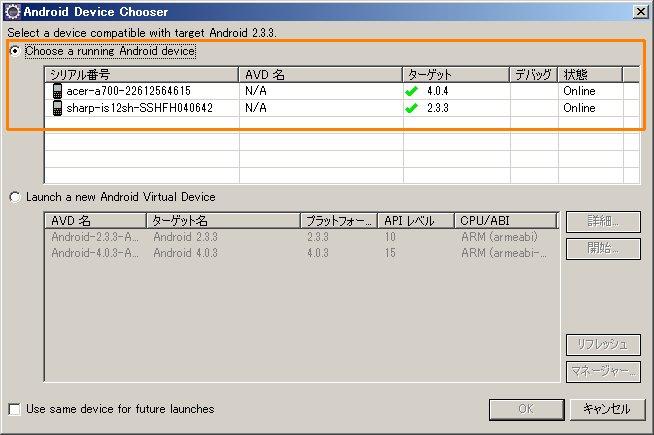Click Online status of sharp-is12sh row
The height and width of the screenshot is (435, 654).
579,108
